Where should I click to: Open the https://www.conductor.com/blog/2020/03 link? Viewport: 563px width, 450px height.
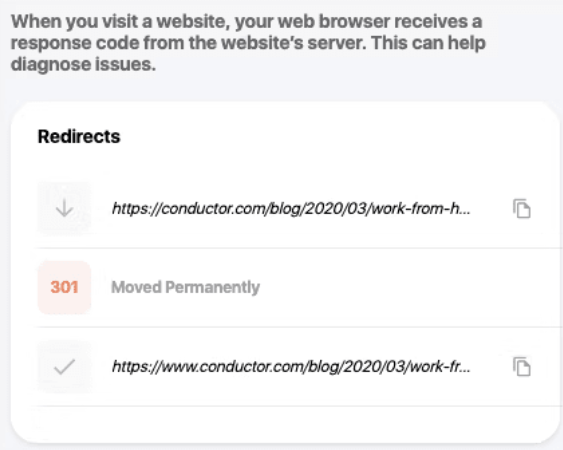tap(291, 367)
